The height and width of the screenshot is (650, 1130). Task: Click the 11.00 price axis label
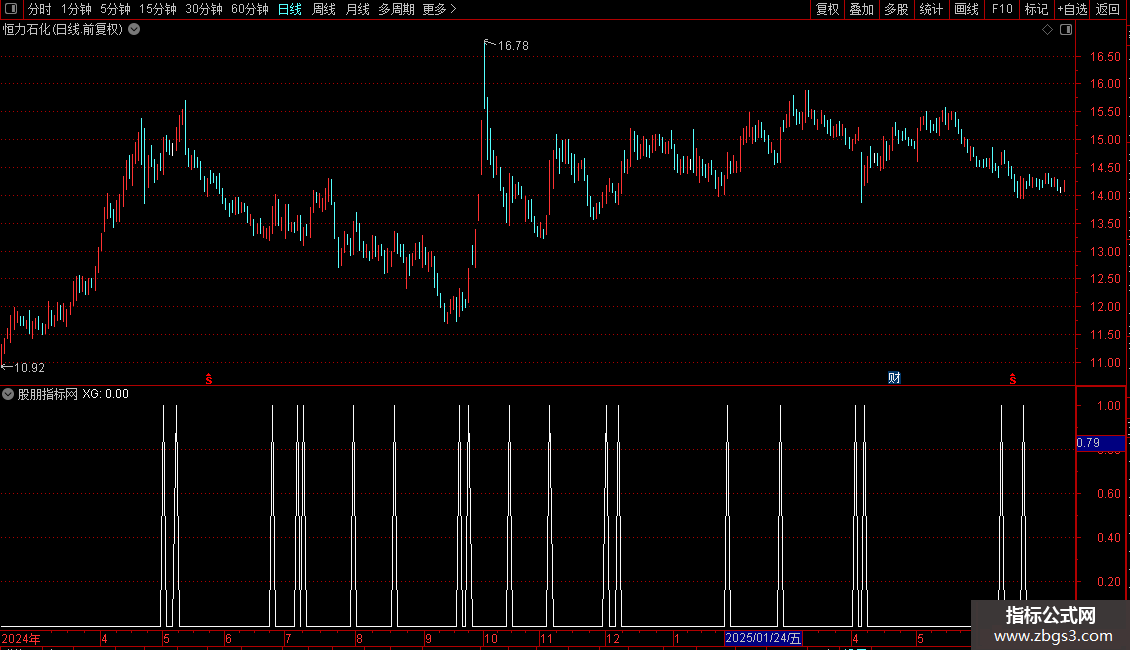click(x=1105, y=362)
